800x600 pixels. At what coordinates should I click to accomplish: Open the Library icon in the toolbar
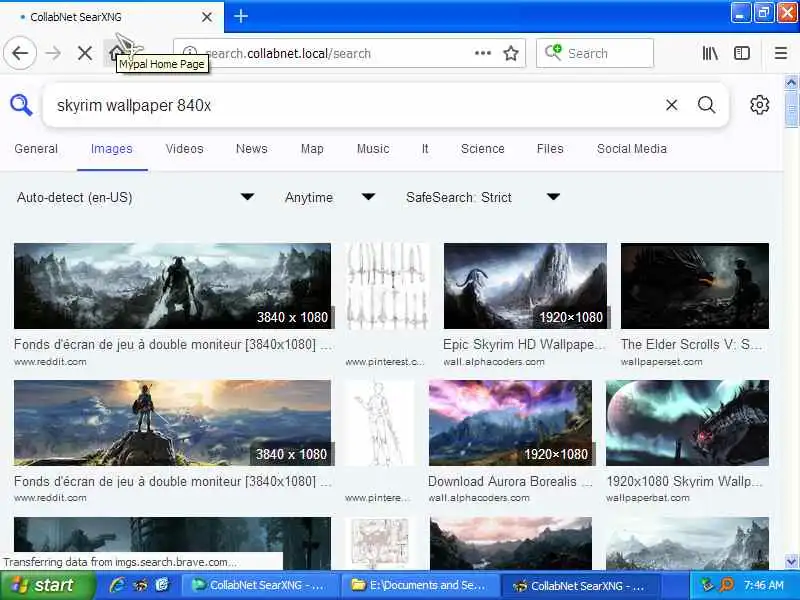pos(710,53)
